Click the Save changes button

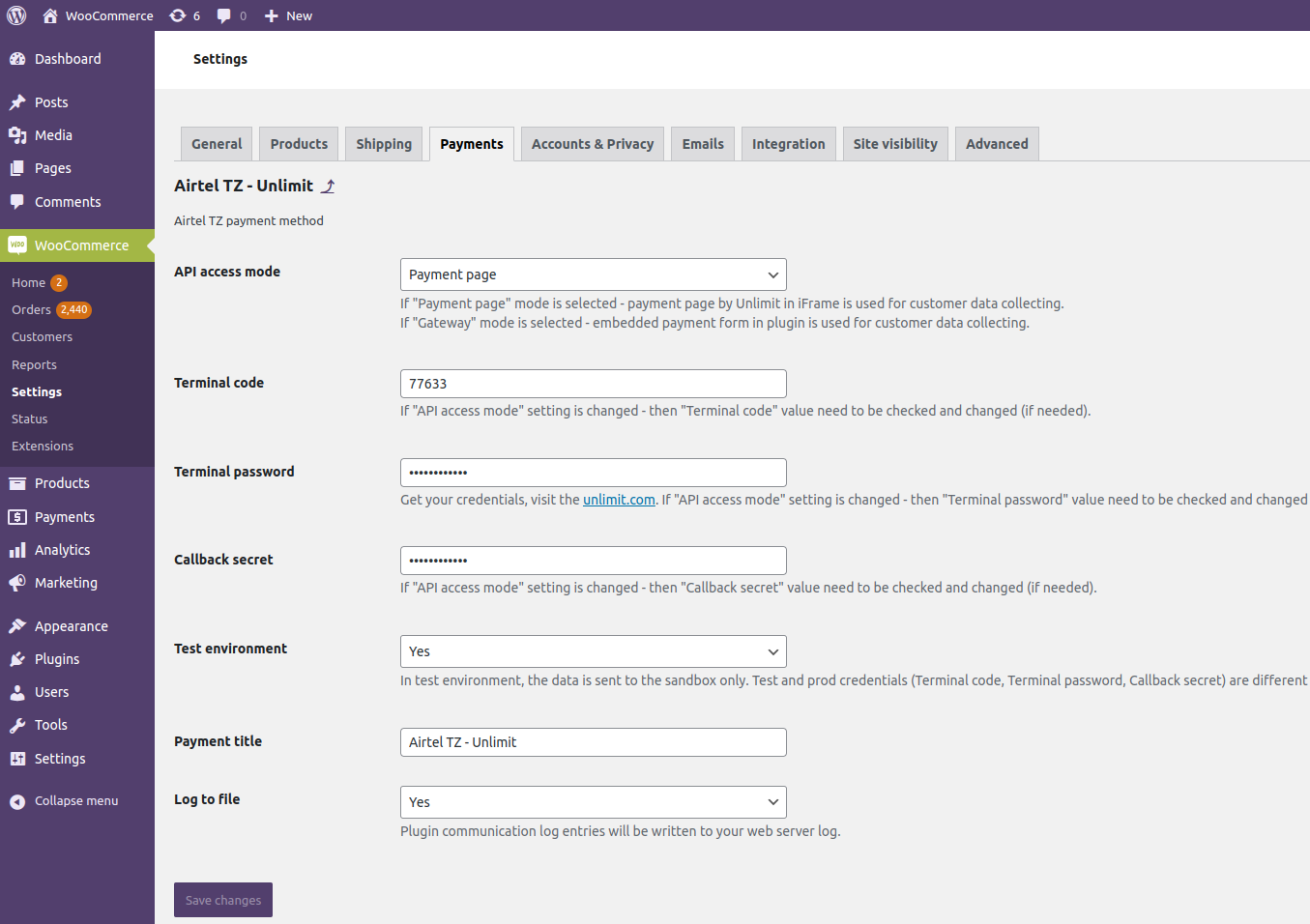(x=223, y=900)
